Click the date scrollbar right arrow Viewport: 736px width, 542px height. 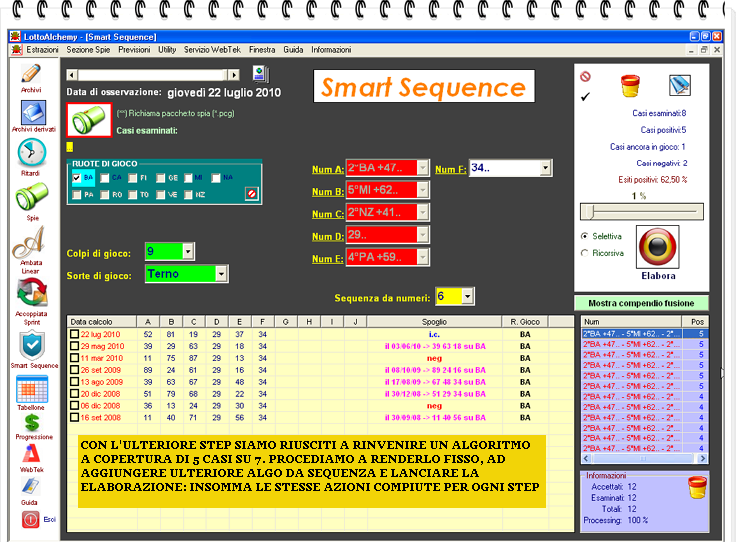point(233,75)
